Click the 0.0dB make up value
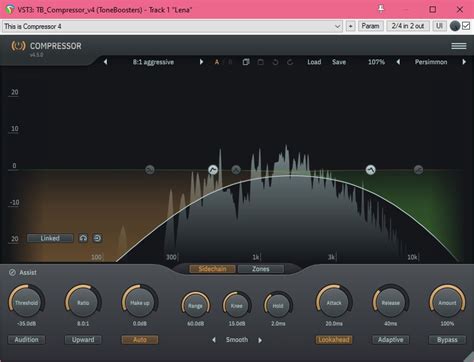The image size is (474, 362). pos(140,324)
